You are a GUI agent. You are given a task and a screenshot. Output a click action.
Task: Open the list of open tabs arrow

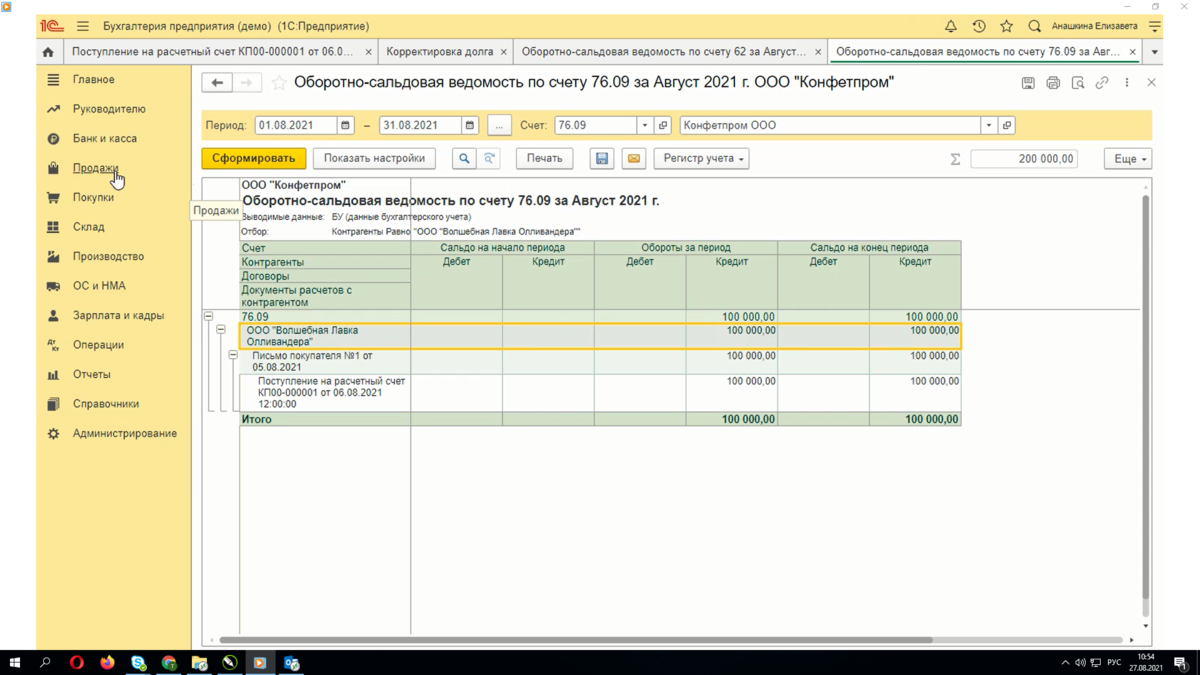(x=1155, y=51)
